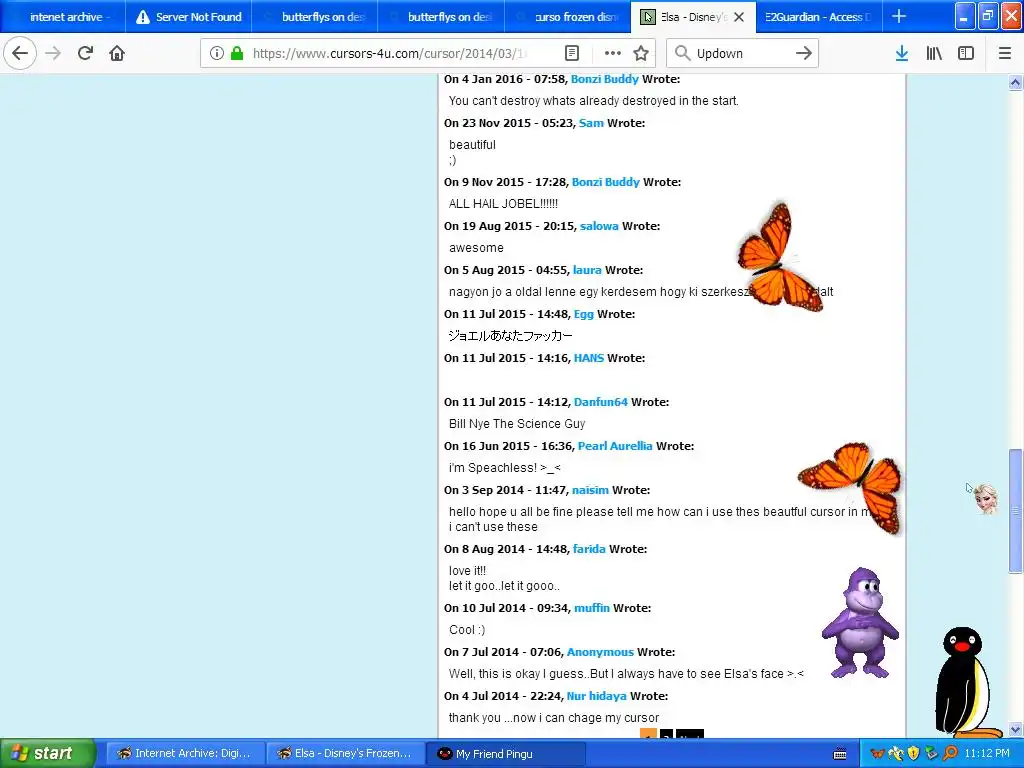
Task: Click the comment text 'ALL HAIL JOBEL!!!!!!'
Action: (504, 204)
